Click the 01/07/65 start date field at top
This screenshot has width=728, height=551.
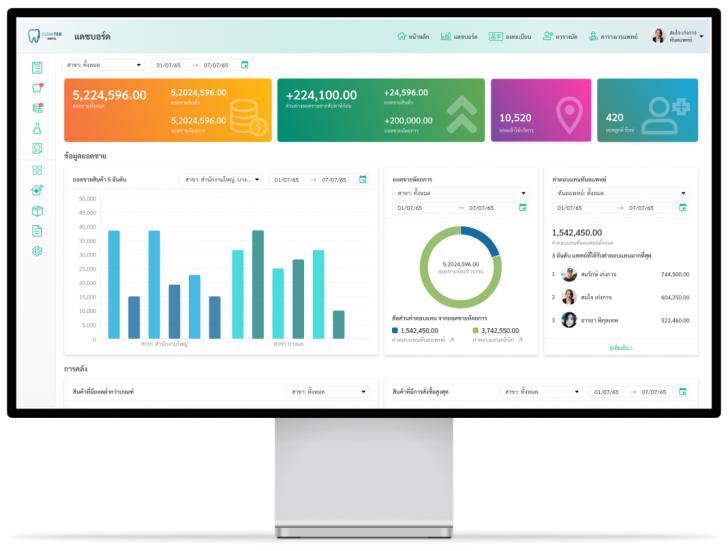[x=169, y=65]
